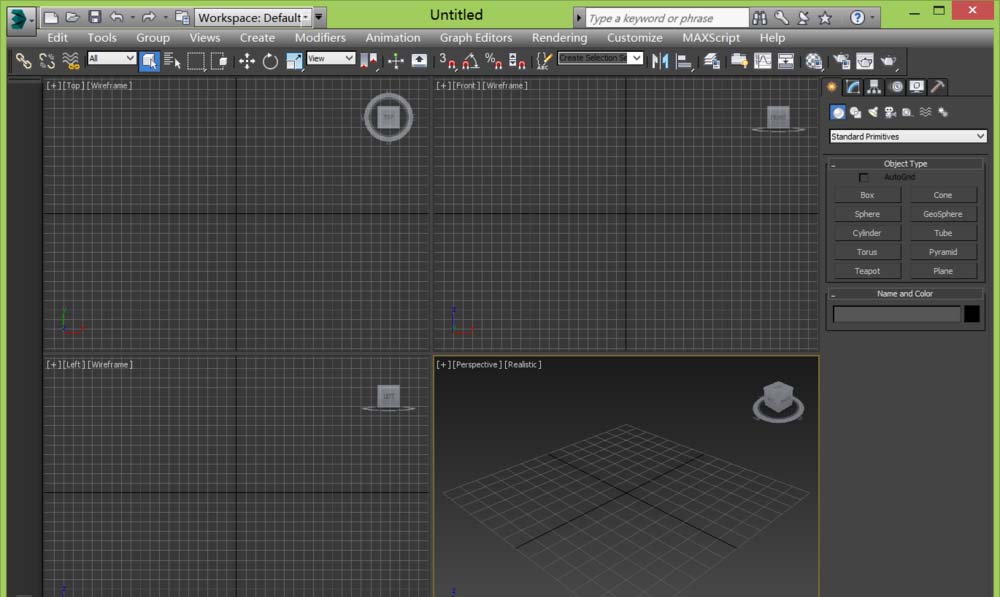Open the Rendered Frame Window
This screenshot has width=1000, height=597.
[865, 61]
